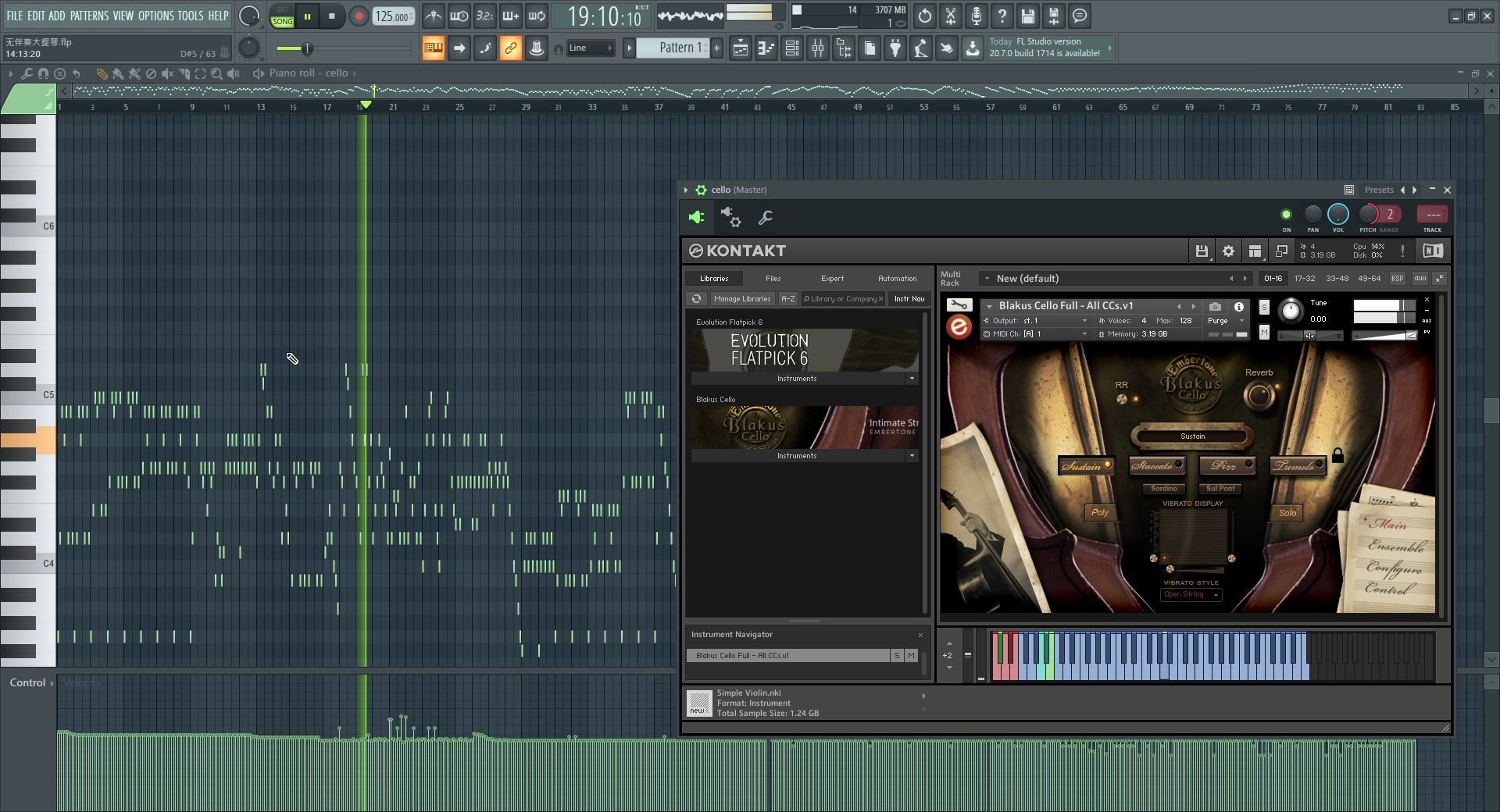Click the refresh libraries icon

[696, 299]
